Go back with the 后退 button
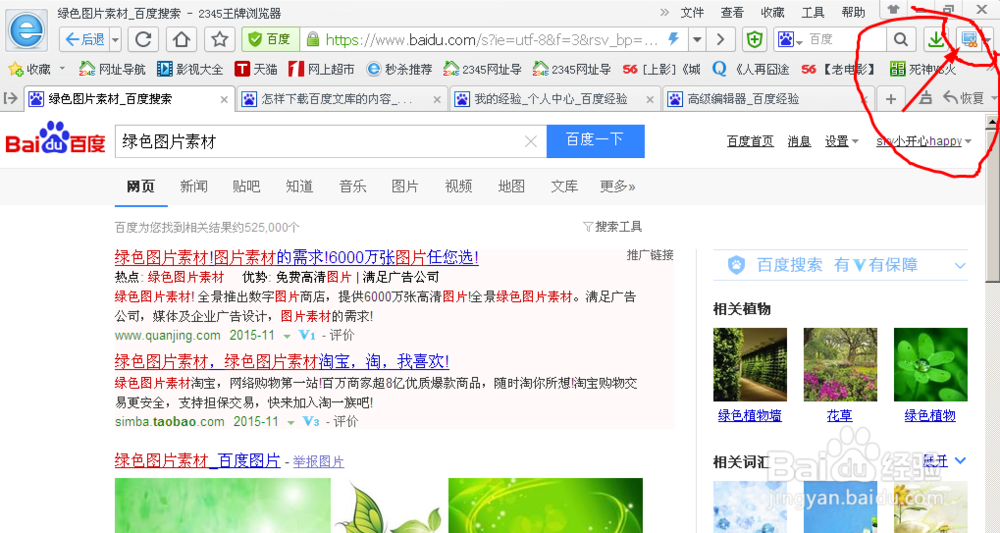The width and height of the screenshot is (1000, 533). 85,40
